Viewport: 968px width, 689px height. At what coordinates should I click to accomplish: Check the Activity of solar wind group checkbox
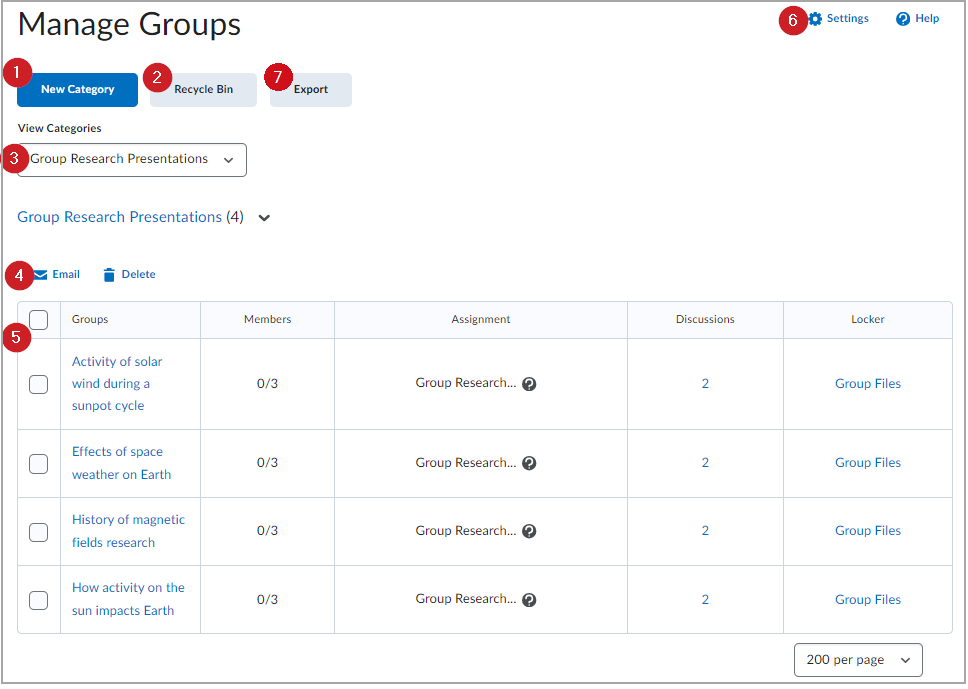[38, 384]
